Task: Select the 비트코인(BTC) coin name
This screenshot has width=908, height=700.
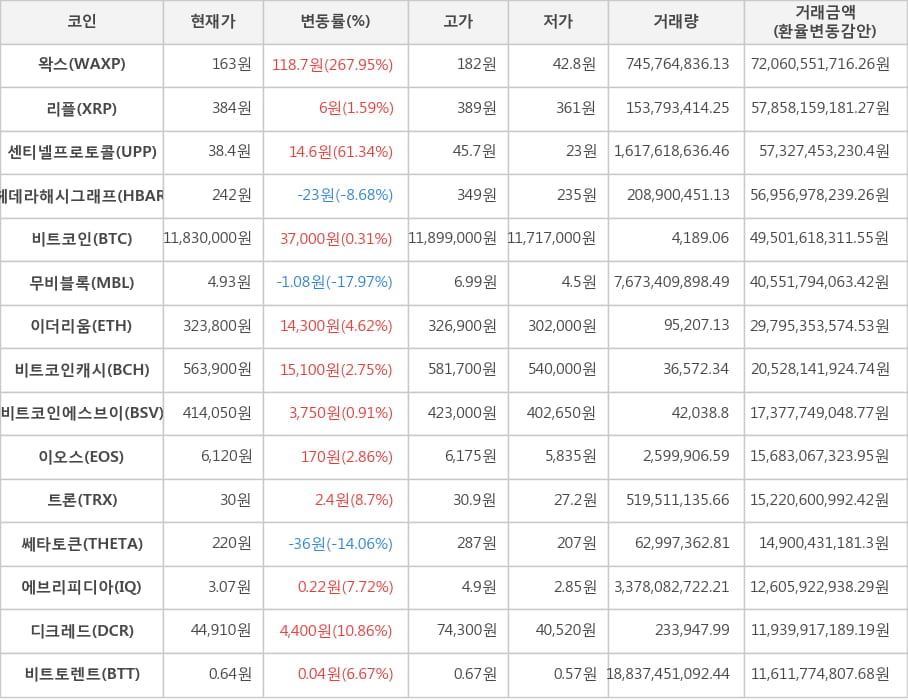Action: tap(82, 239)
